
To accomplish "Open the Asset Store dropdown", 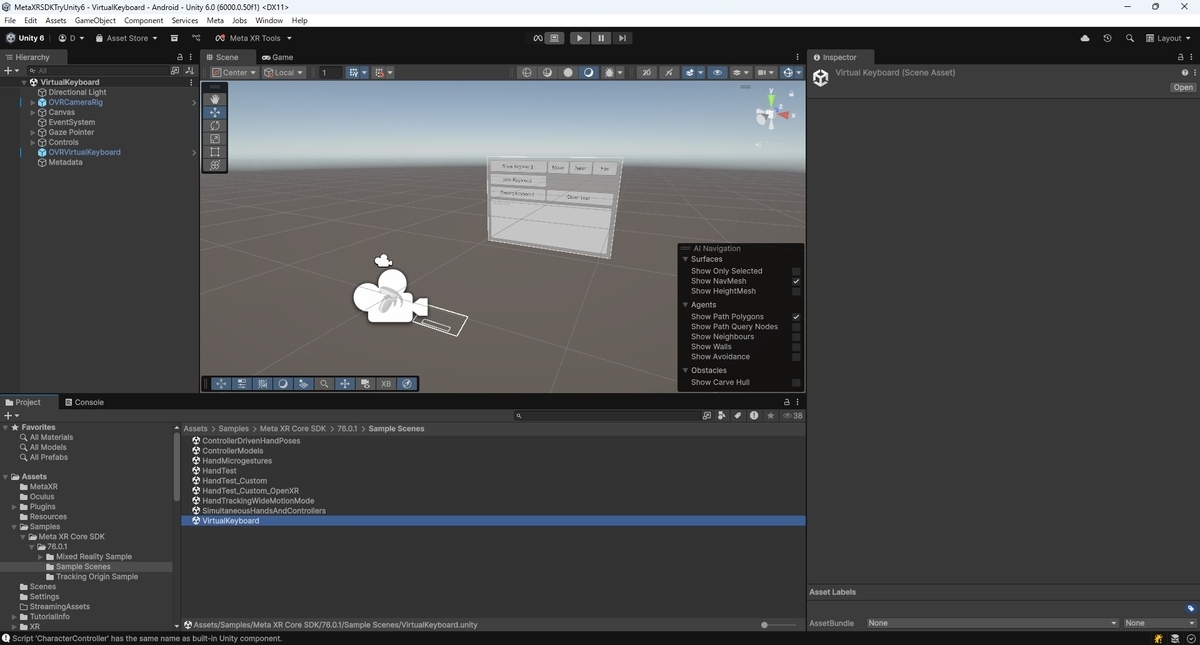I will (x=126, y=38).
